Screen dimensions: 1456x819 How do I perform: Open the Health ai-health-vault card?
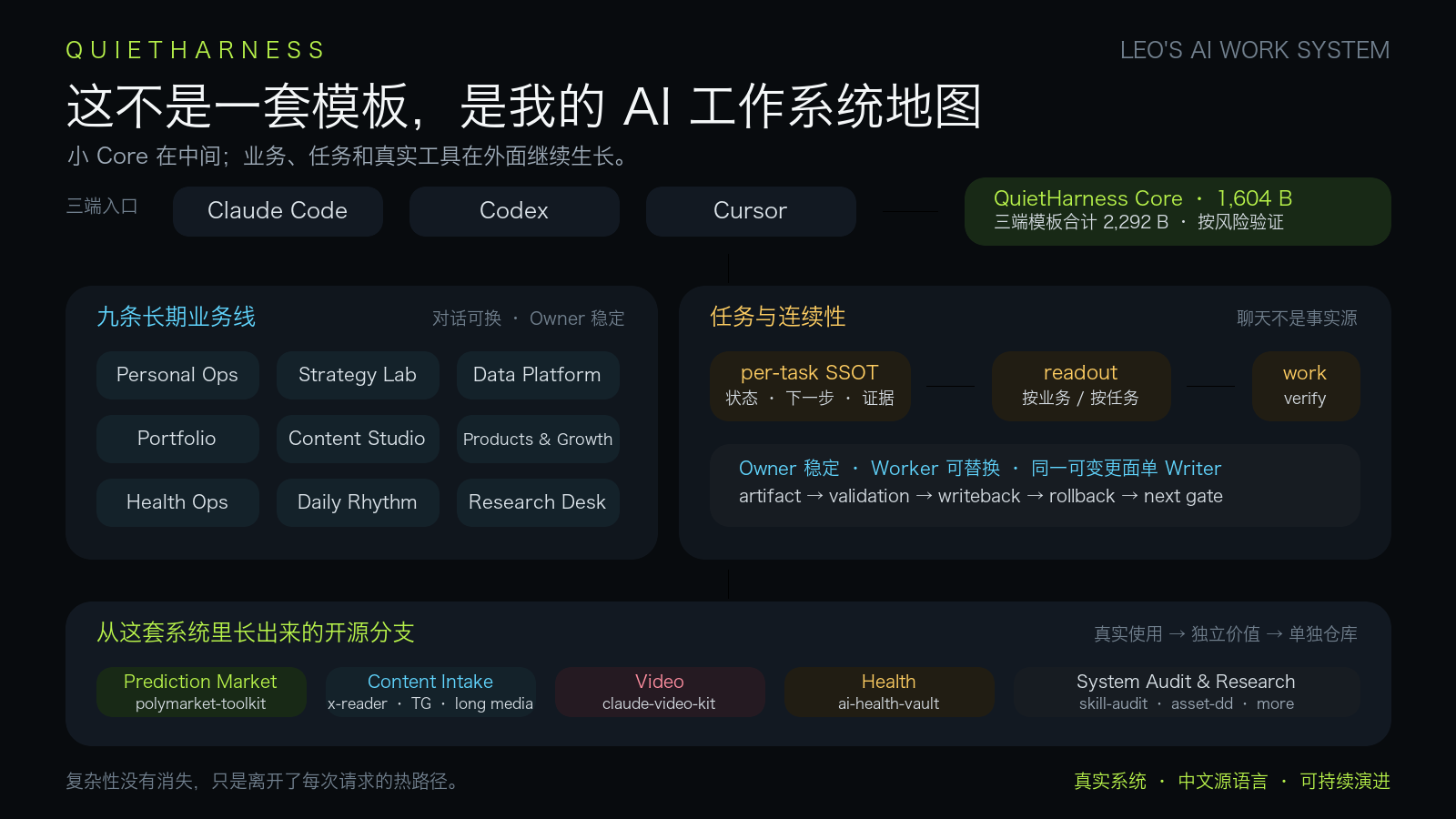pyautogui.click(x=889, y=692)
